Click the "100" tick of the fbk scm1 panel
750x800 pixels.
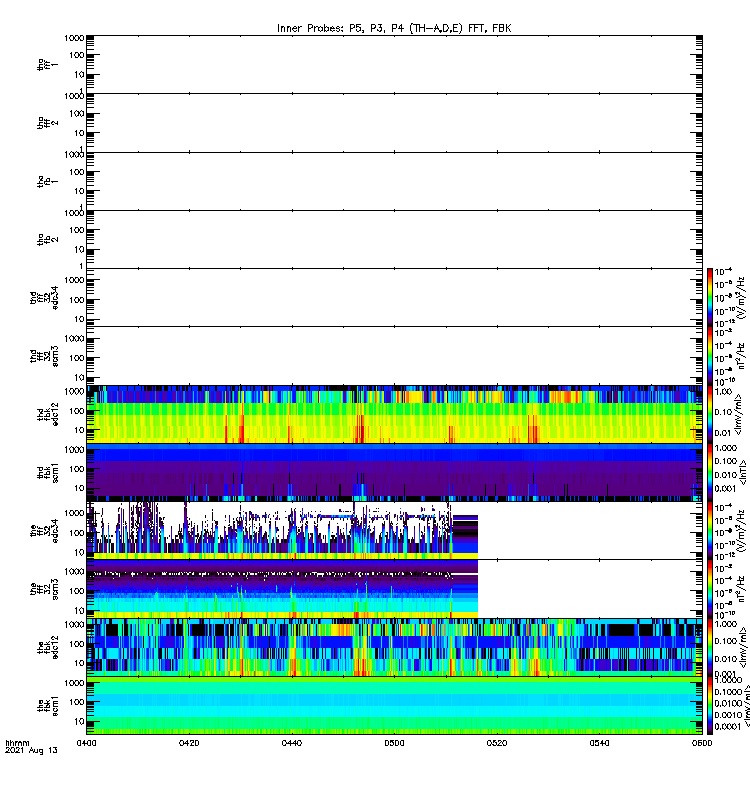click(x=77, y=702)
